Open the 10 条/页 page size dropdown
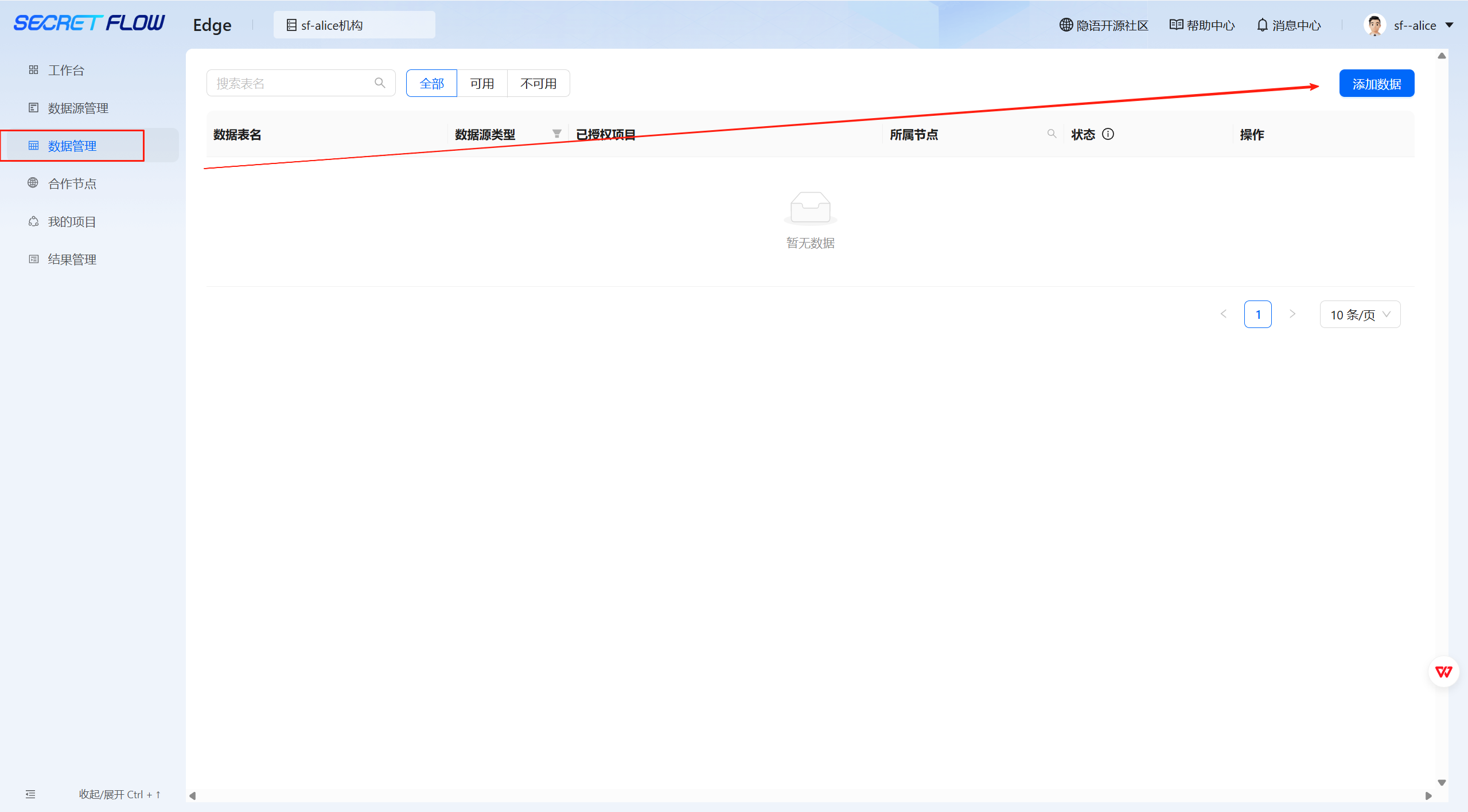 click(x=1360, y=314)
